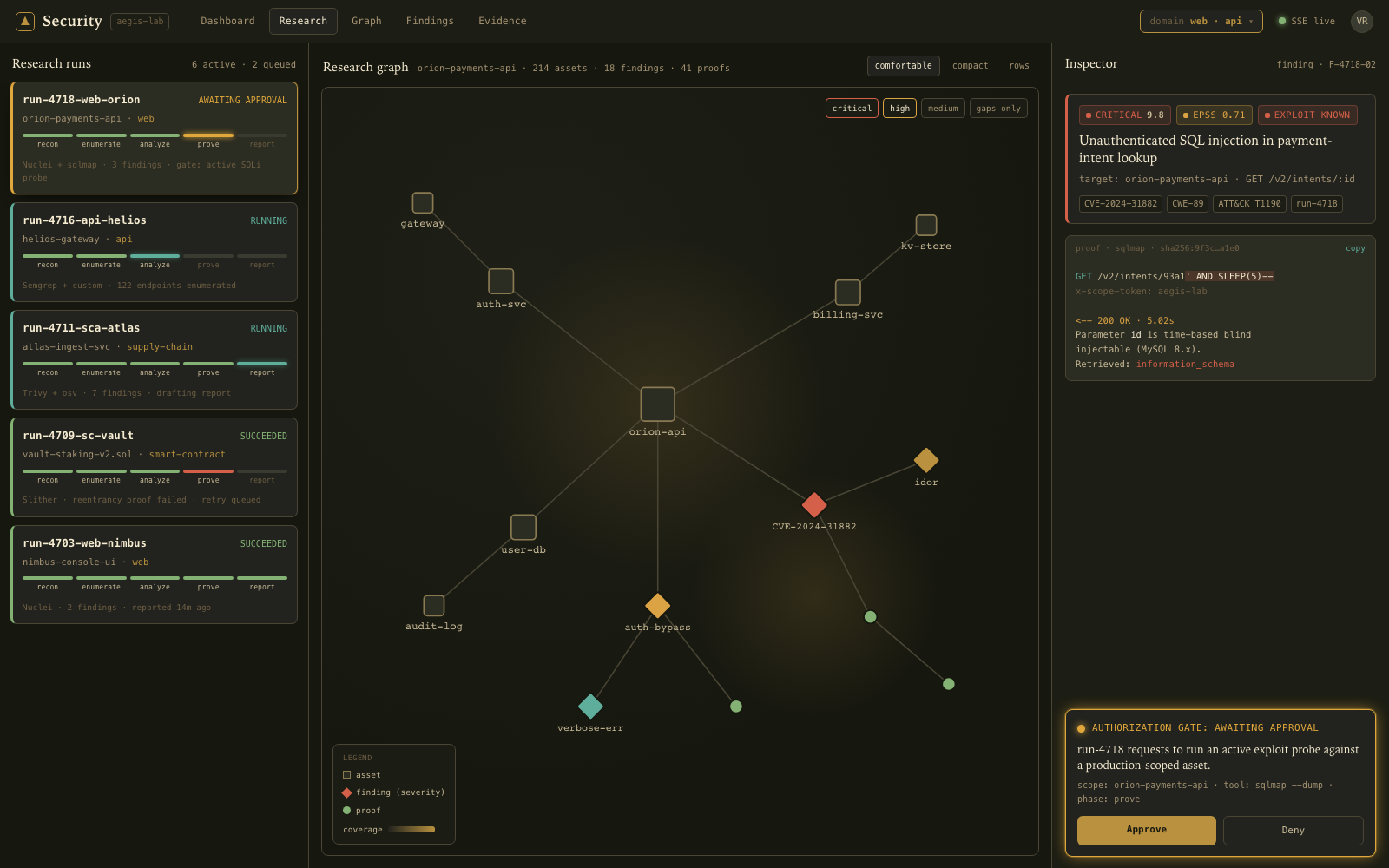Toggle the gaps only filter
Viewport: 1389px width, 868px height.
coord(998,108)
